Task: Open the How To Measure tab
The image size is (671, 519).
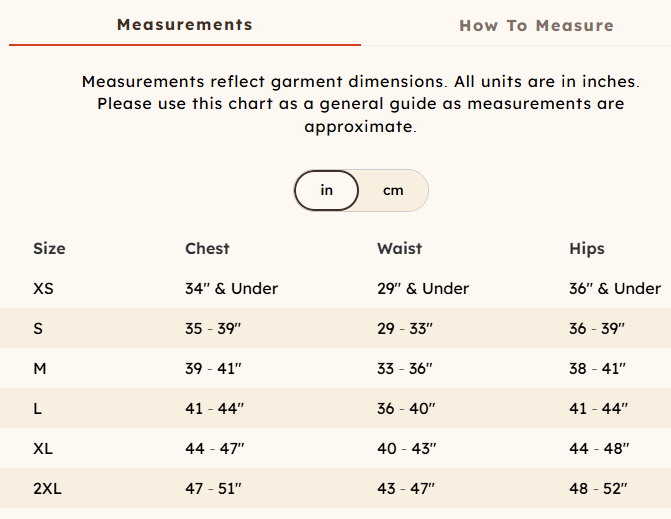Action: [x=536, y=26]
